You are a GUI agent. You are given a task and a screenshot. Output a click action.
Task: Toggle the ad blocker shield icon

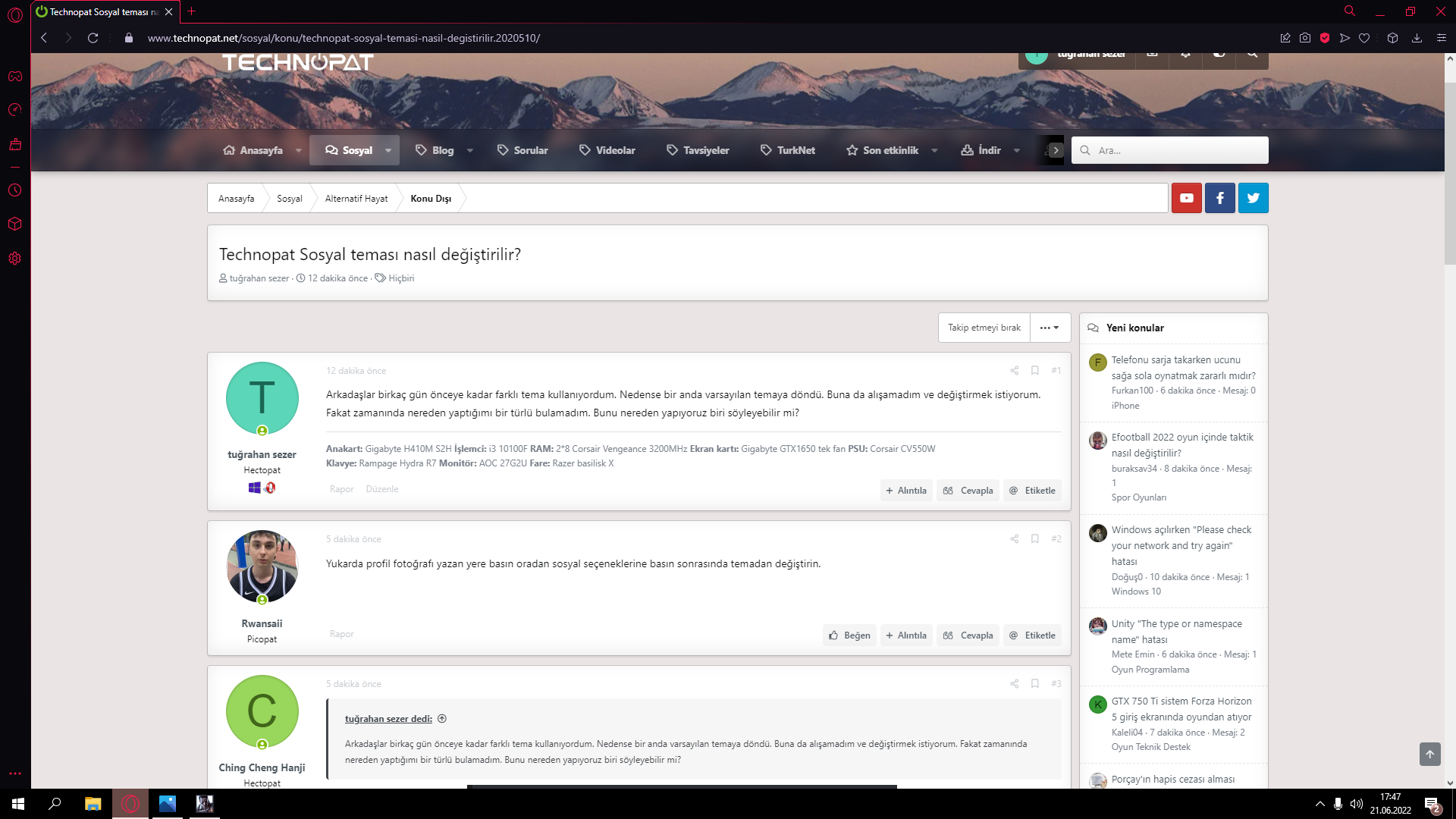point(1325,38)
